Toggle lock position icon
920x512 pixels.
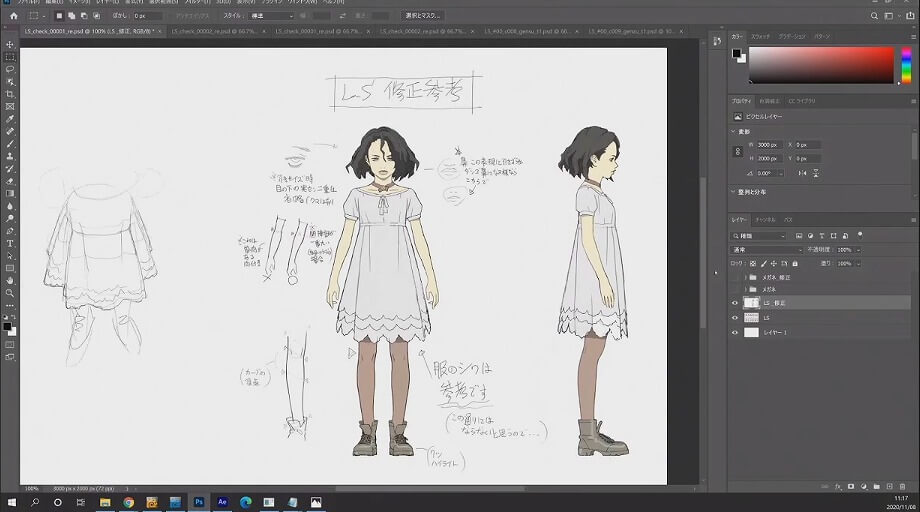pos(774,264)
